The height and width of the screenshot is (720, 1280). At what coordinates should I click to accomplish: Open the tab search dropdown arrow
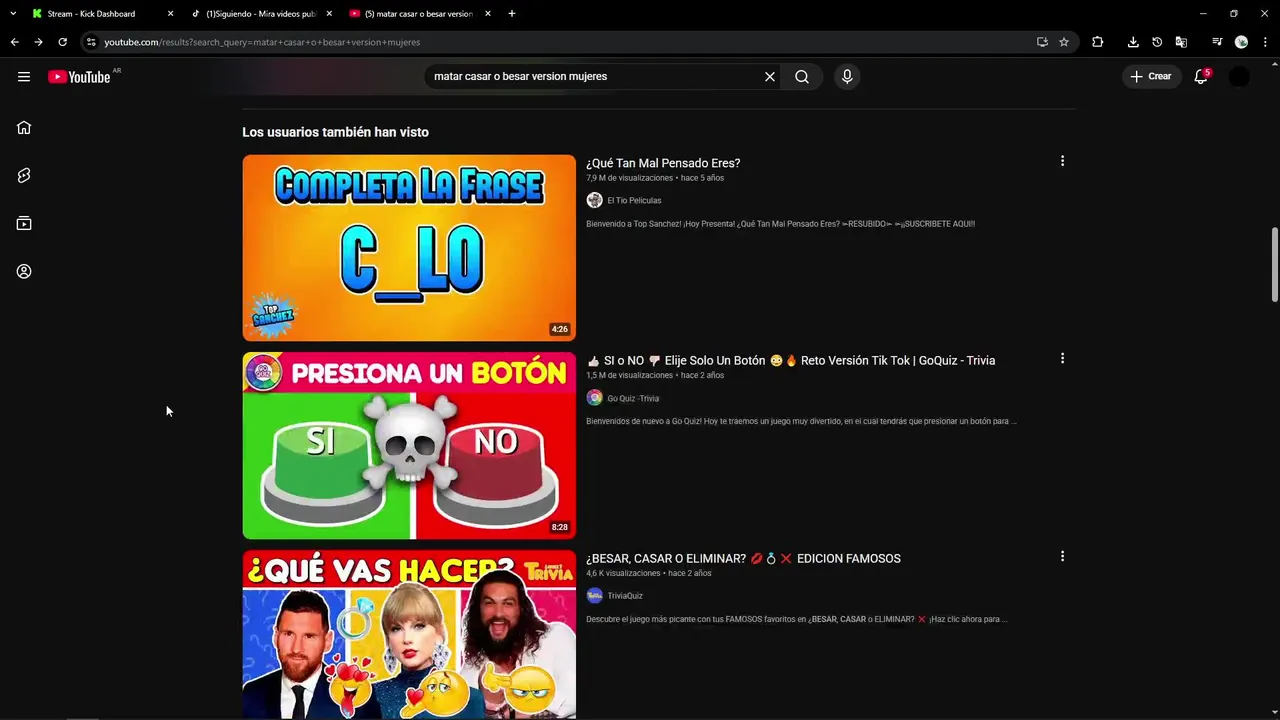click(13, 14)
